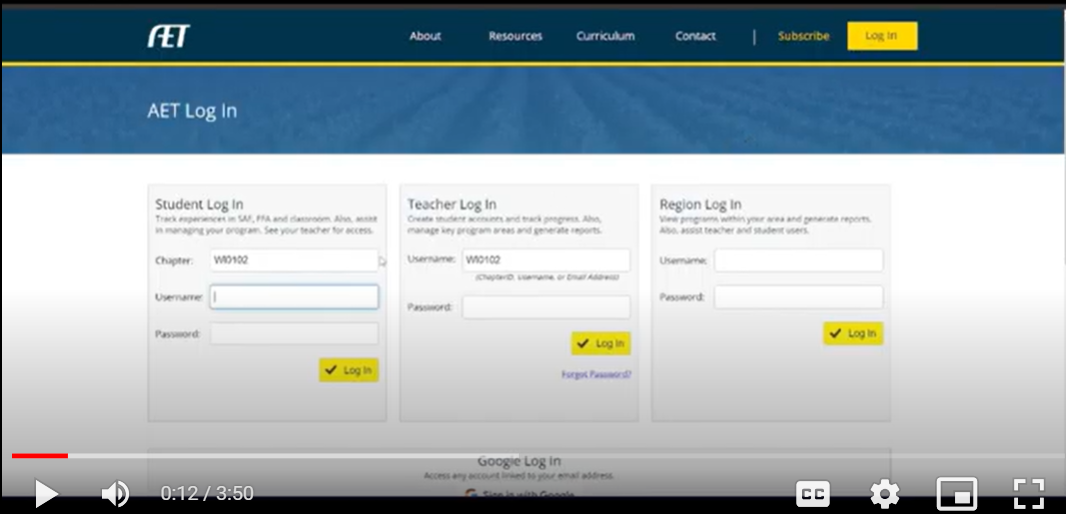Play the video
This screenshot has width=1066, height=514.
46,493
